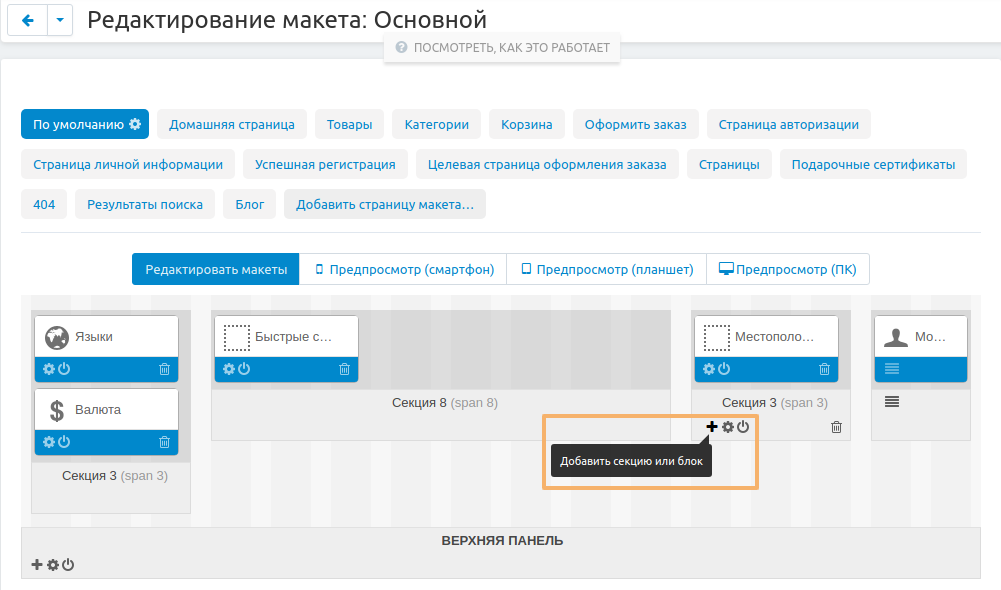This screenshot has height=590, width=1001.
Task: Delete the Валюта block via trash icon
Action: 166,441
